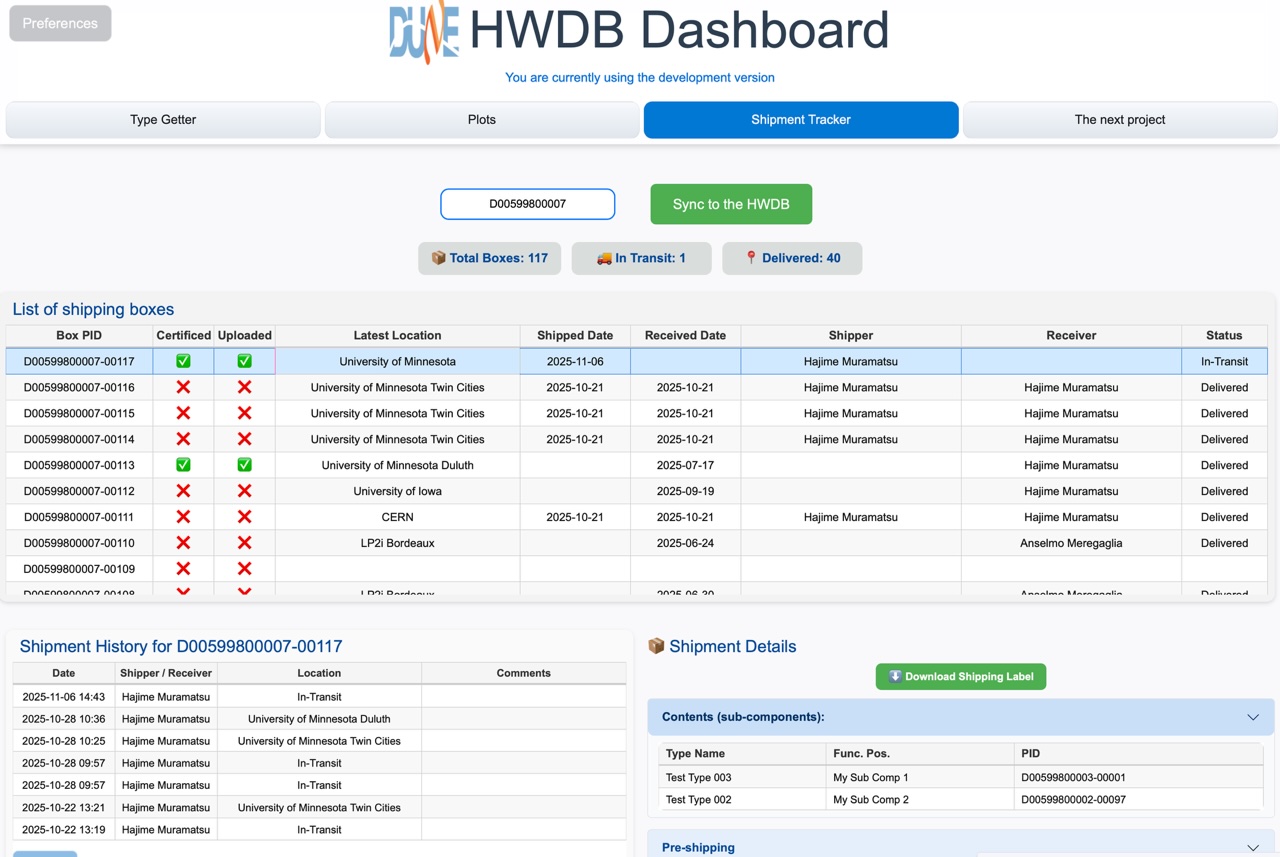Click green Certified check for box 00117
This screenshot has width=1280, height=857.
tap(183, 361)
